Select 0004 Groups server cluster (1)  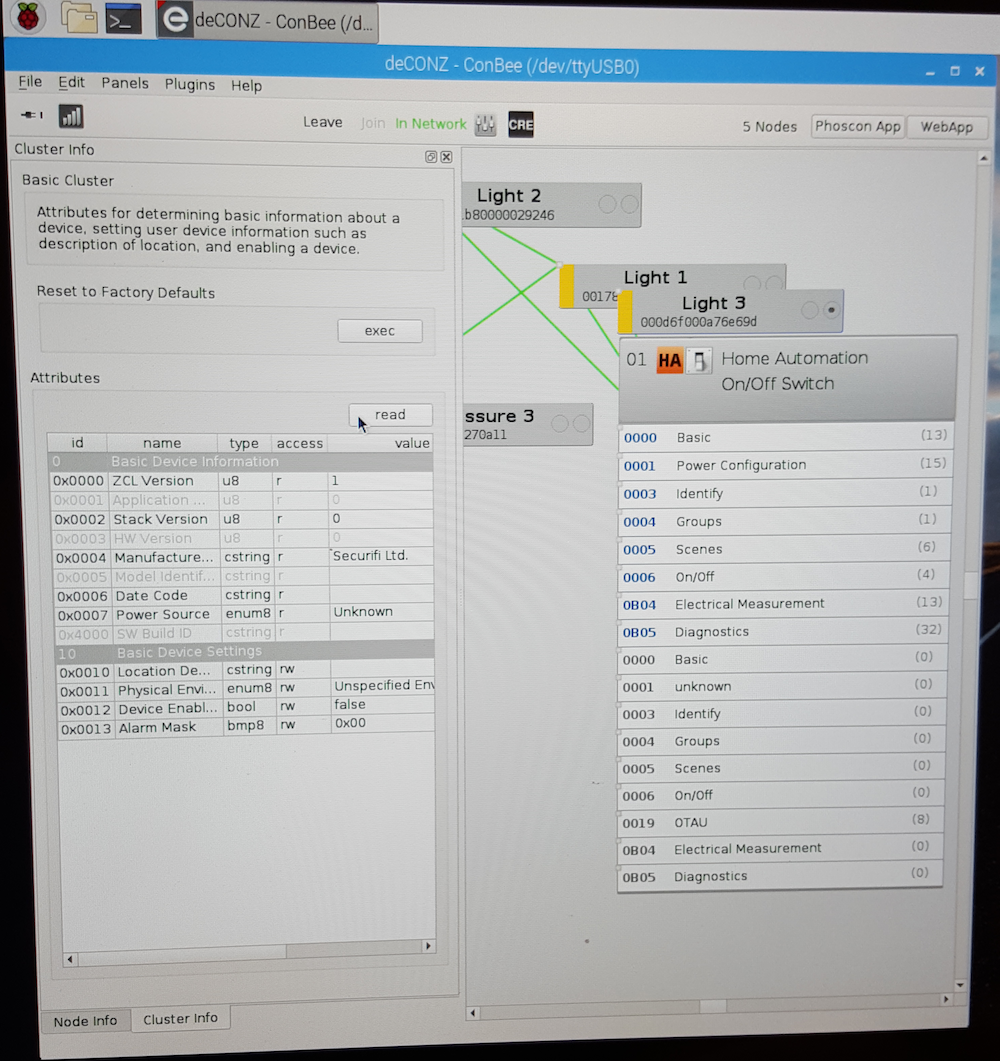click(x=783, y=521)
